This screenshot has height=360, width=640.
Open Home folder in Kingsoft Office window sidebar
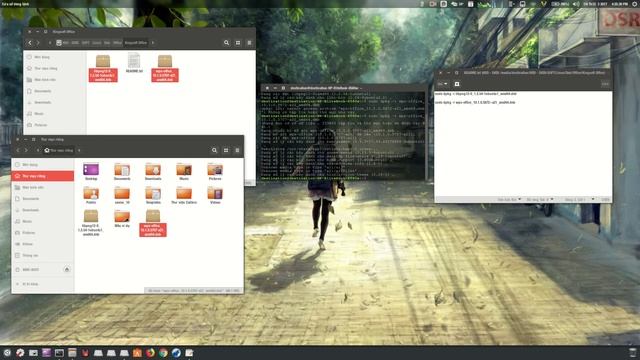(x=55, y=69)
